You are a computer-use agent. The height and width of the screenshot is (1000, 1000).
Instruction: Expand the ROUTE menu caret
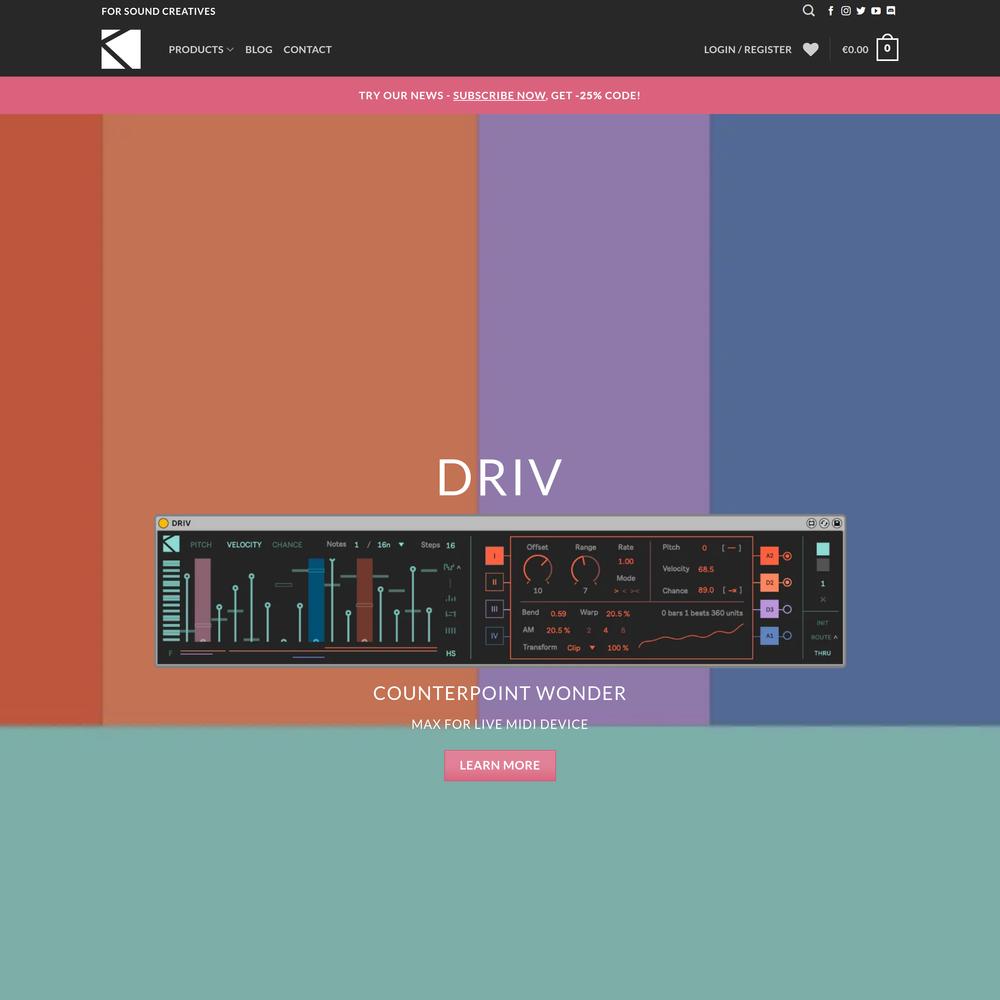835,637
